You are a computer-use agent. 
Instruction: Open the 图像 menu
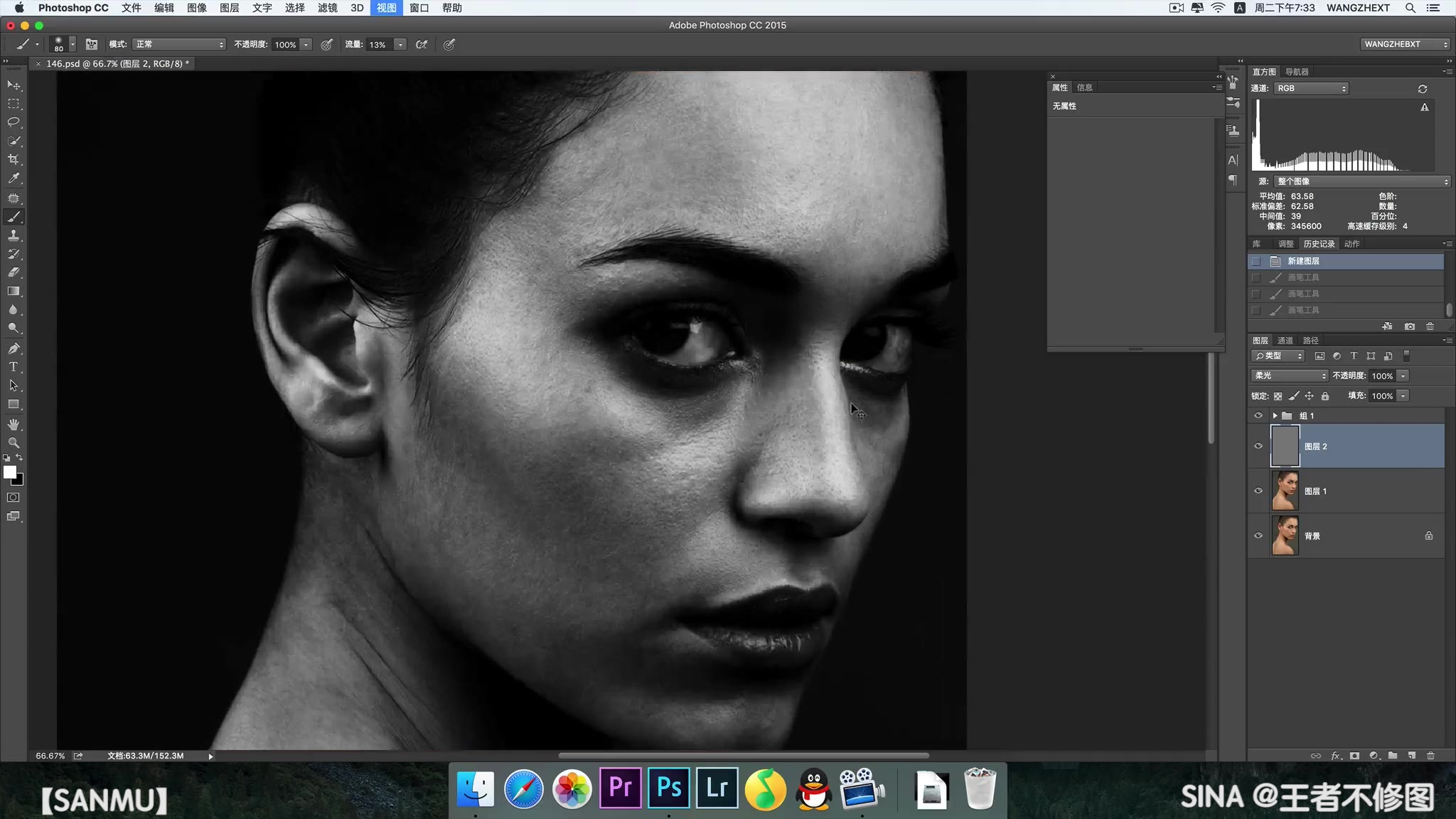coord(196,8)
